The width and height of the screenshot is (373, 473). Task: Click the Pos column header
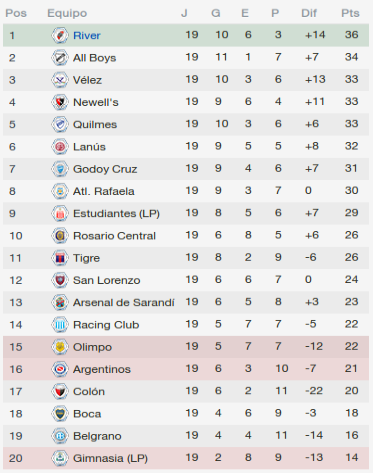click(16, 13)
